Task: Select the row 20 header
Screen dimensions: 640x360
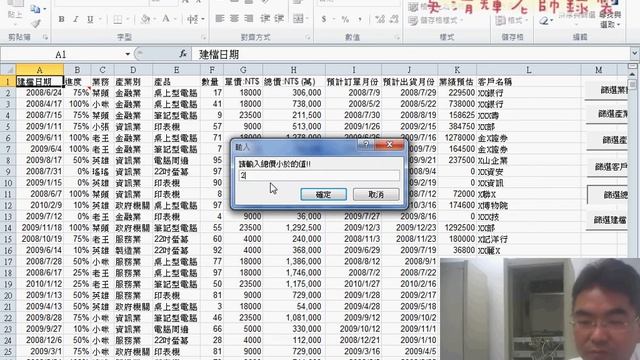Action: pyautogui.click(x=7, y=295)
